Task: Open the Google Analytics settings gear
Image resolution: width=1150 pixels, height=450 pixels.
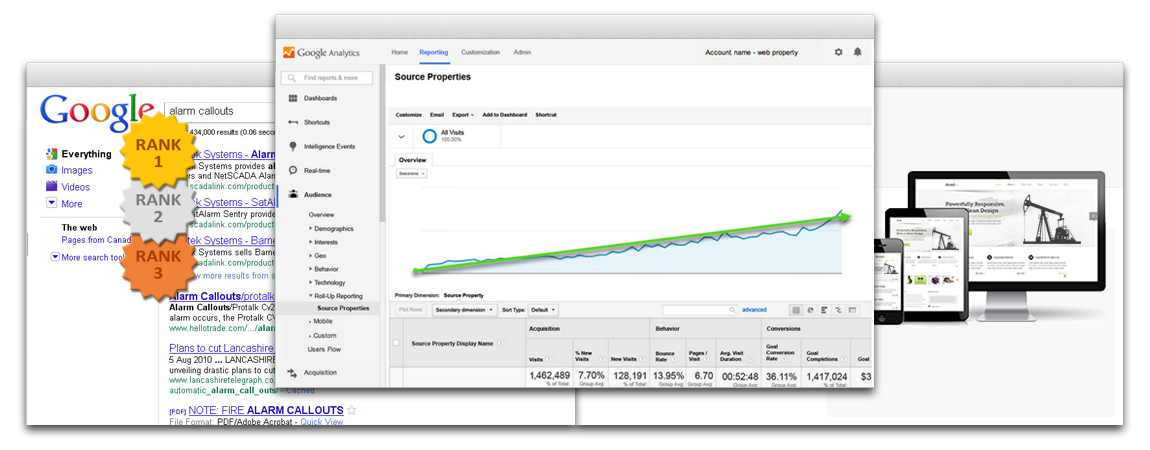Action: click(x=838, y=52)
